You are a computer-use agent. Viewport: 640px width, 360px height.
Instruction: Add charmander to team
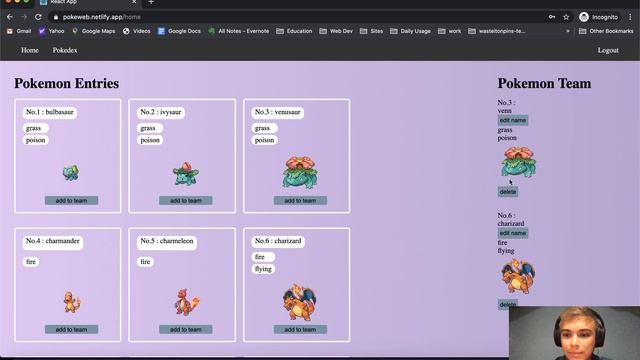coord(71,329)
